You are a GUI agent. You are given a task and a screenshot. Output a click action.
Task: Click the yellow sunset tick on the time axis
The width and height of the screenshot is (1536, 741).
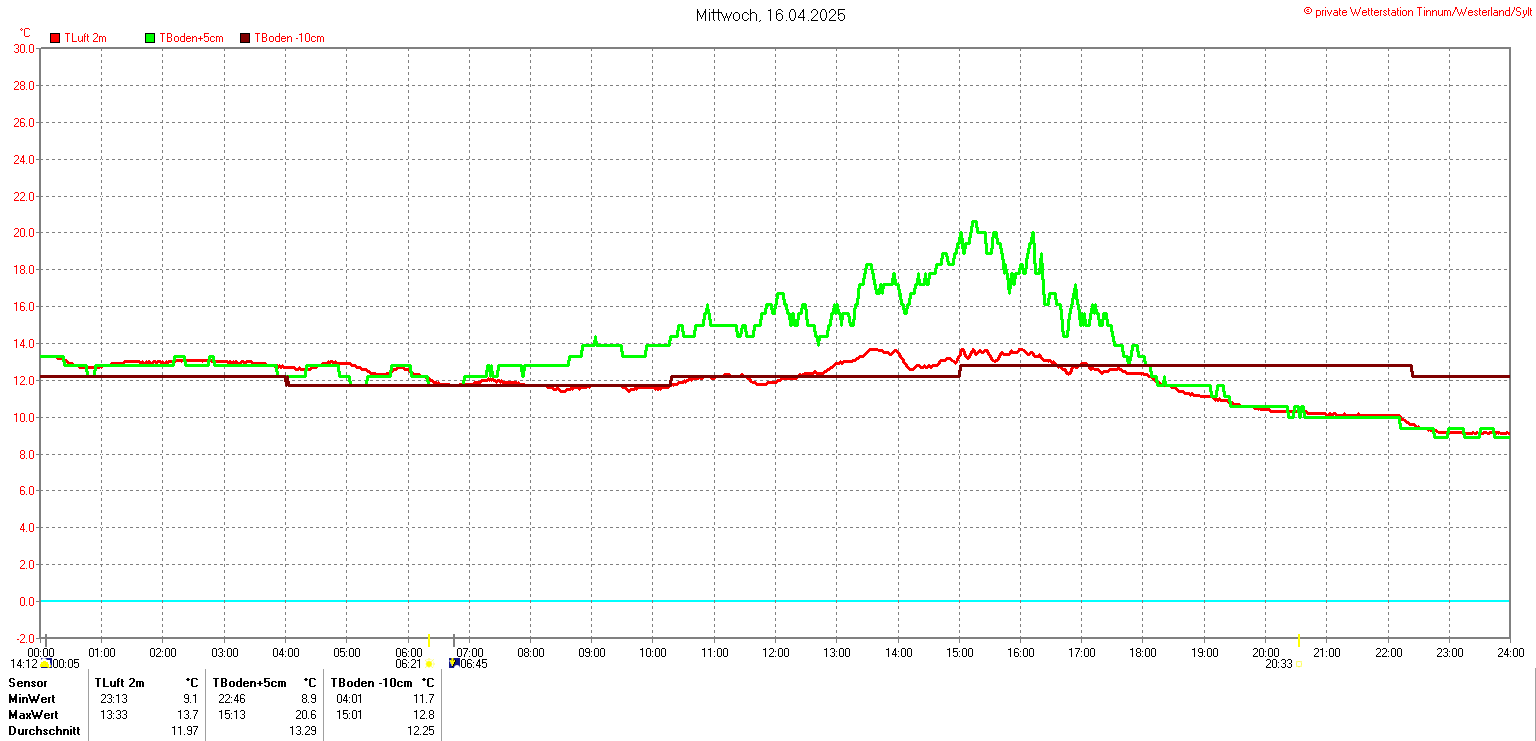[1298, 640]
